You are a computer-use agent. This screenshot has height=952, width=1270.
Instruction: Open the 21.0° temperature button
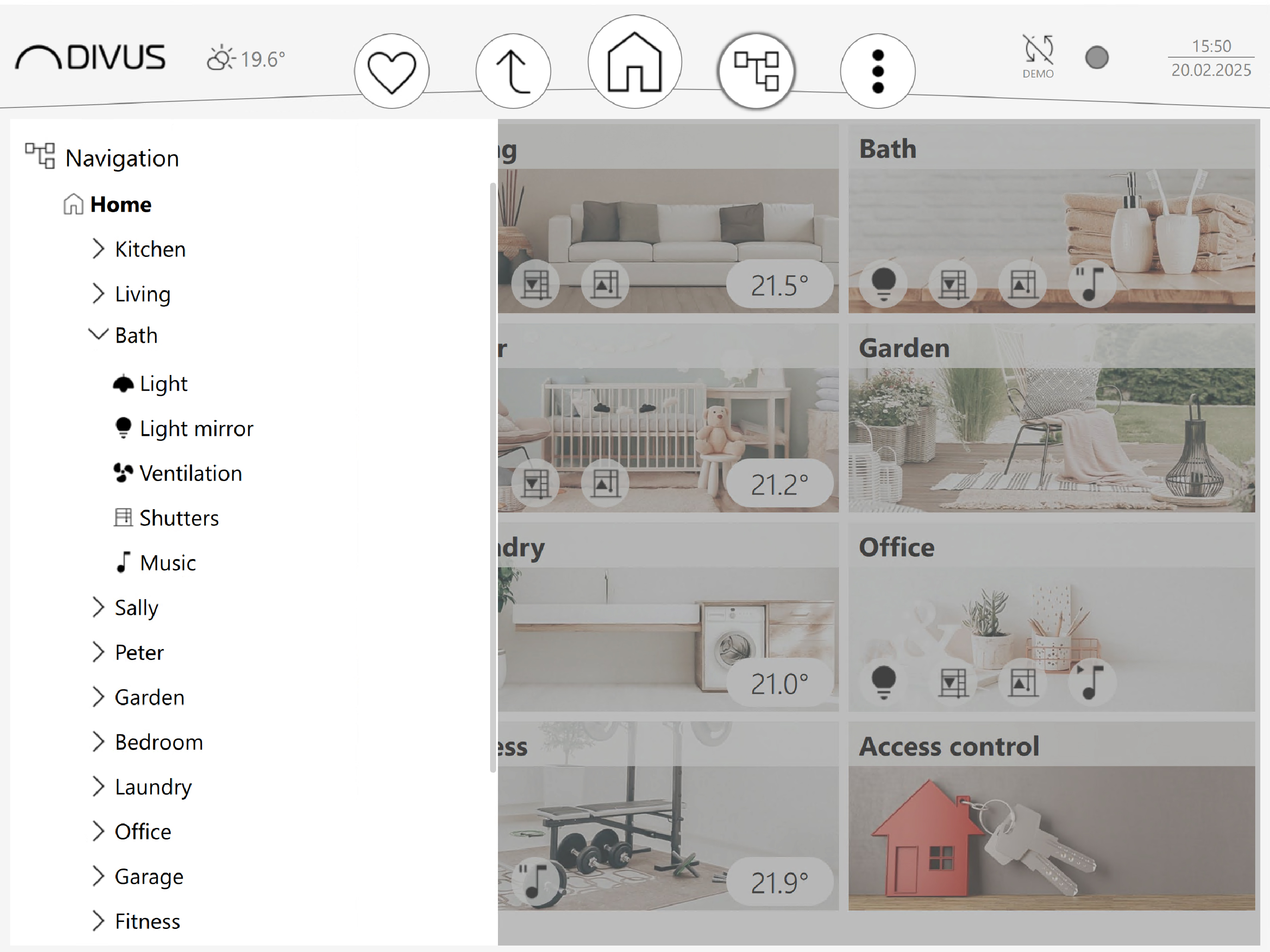[x=780, y=683]
